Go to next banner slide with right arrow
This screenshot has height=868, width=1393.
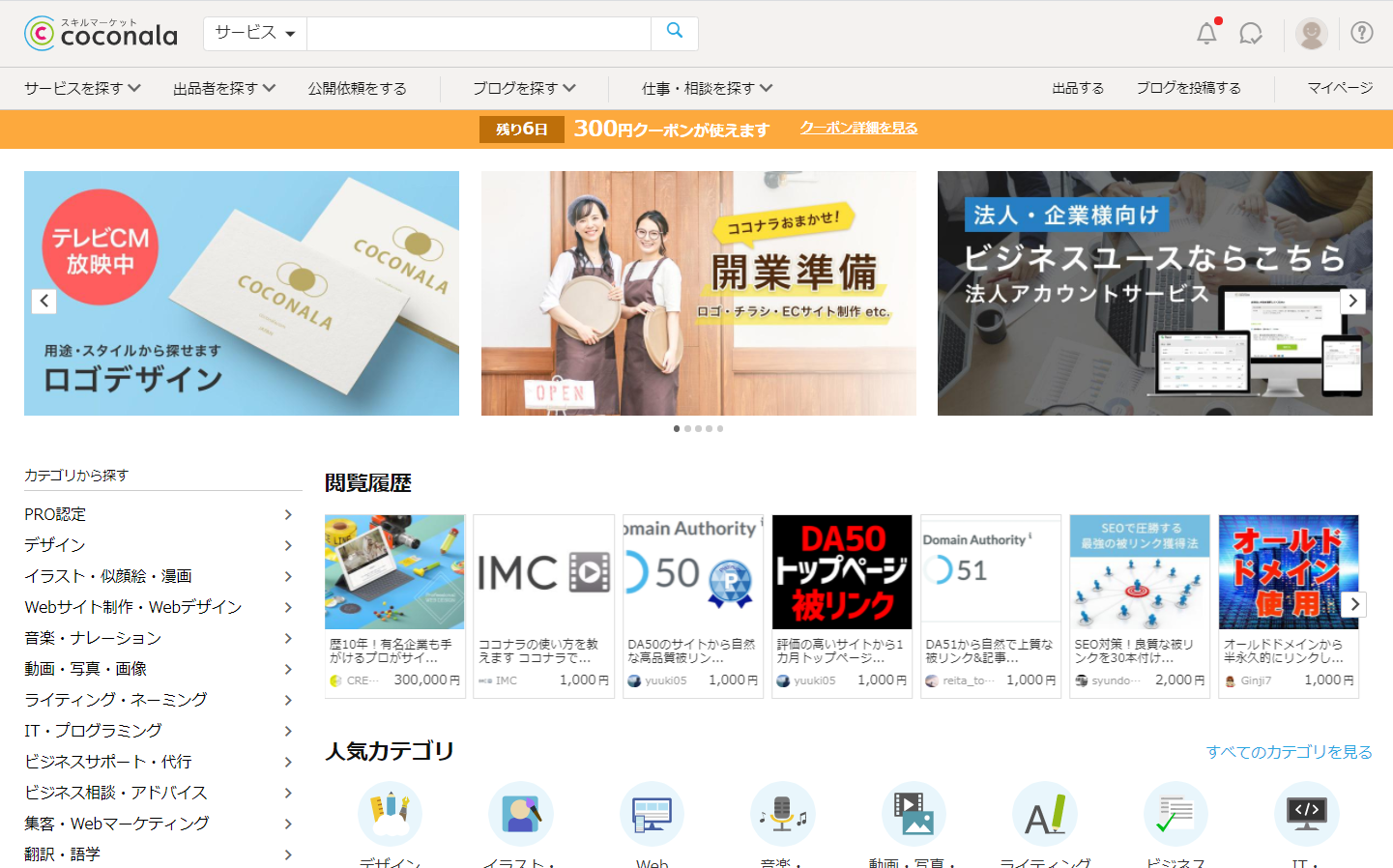click(x=1352, y=301)
